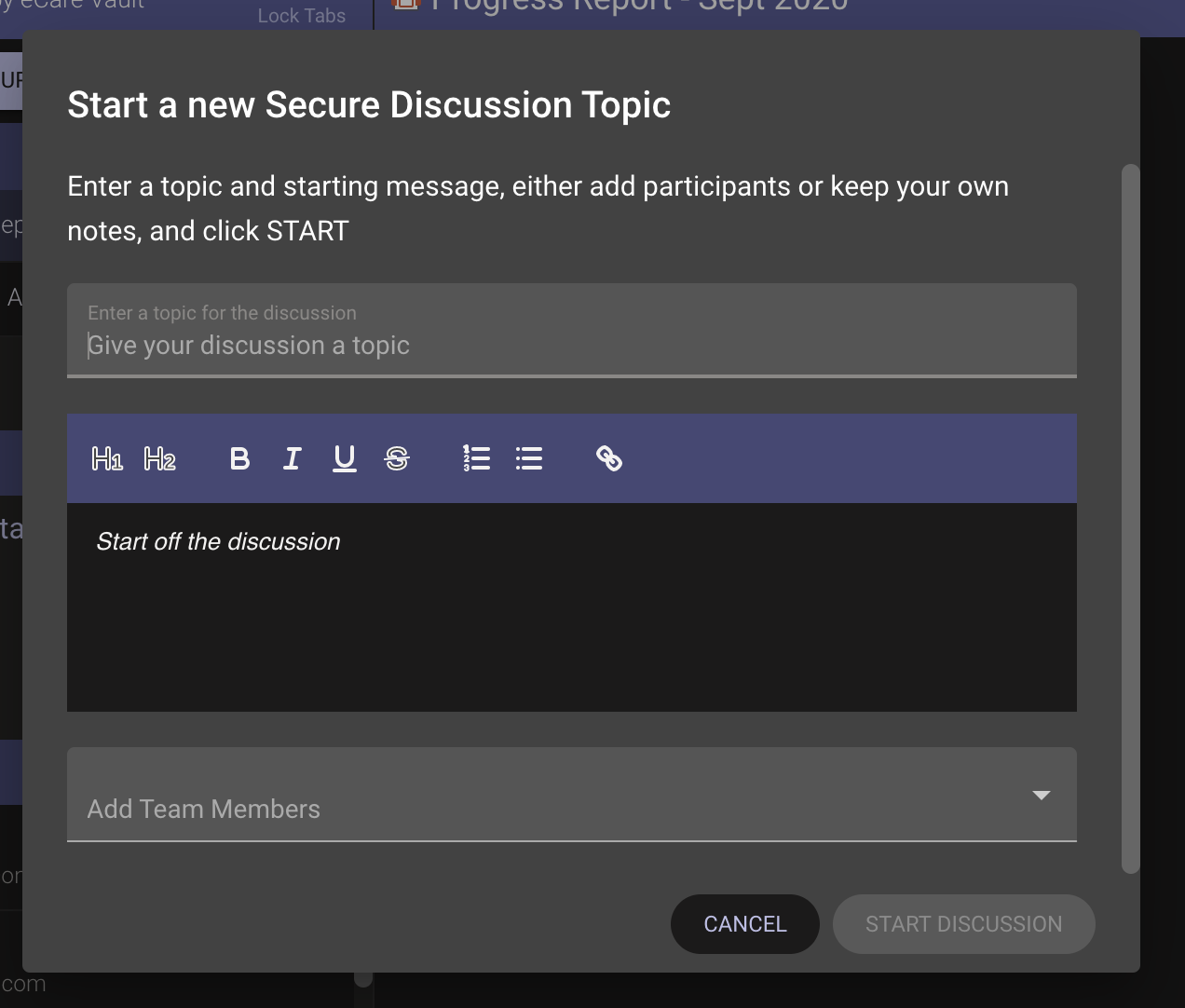
Task: Click the icon beside the Progress Report title
Action: 406,5
